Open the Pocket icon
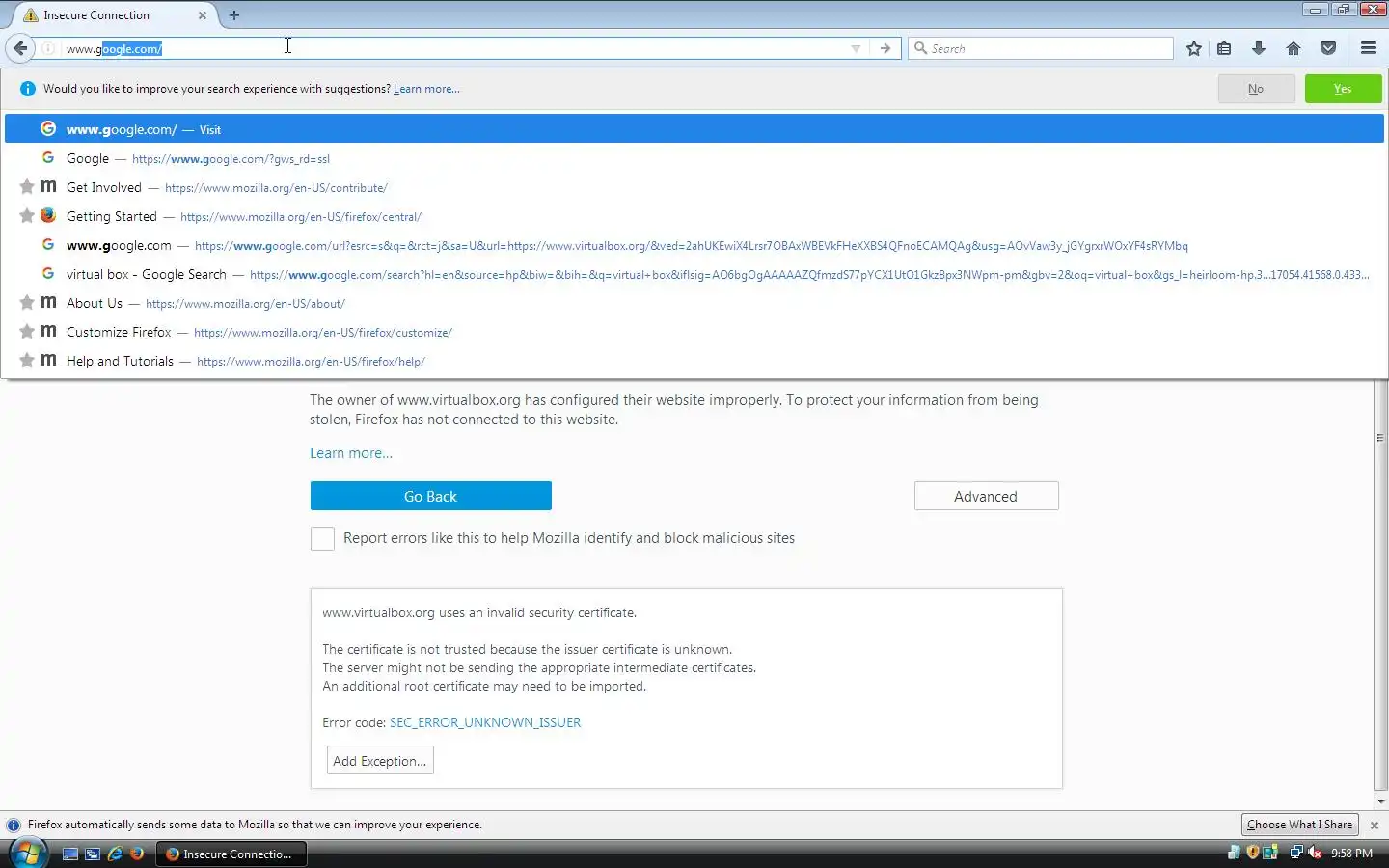1389x868 pixels. click(x=1328, y=48)
